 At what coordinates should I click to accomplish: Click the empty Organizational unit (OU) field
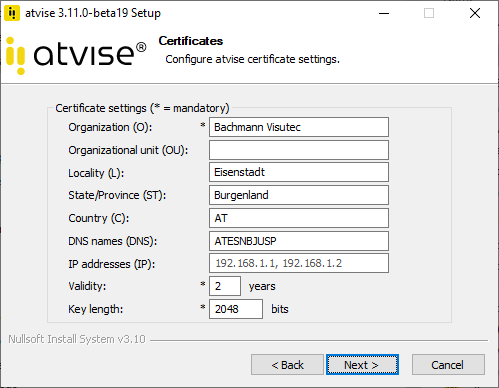[299, 150]
